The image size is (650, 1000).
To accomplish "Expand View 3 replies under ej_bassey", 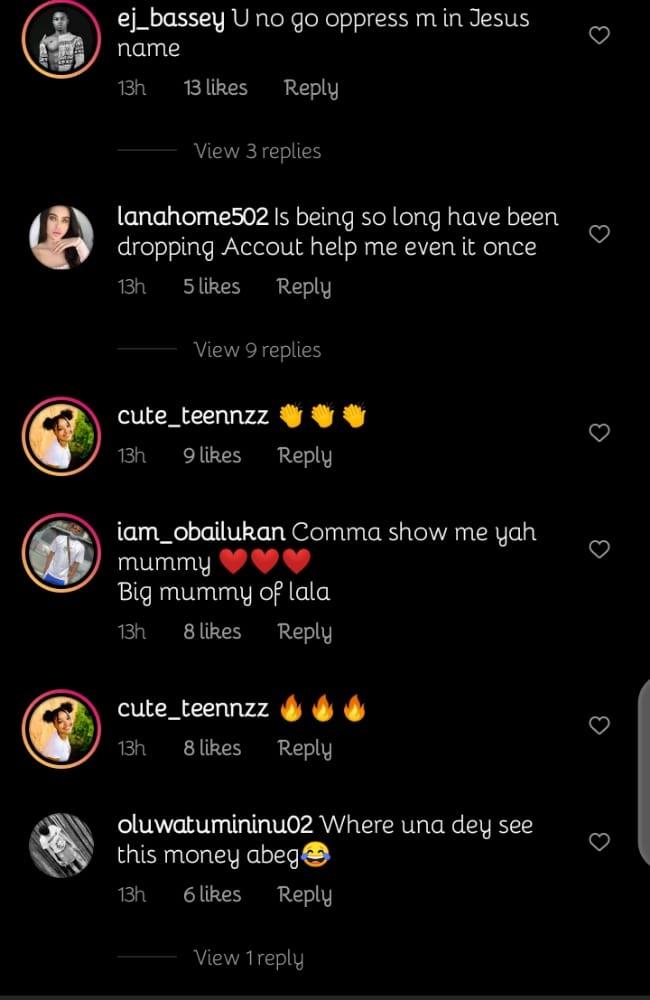I will (x=257, y=151).
